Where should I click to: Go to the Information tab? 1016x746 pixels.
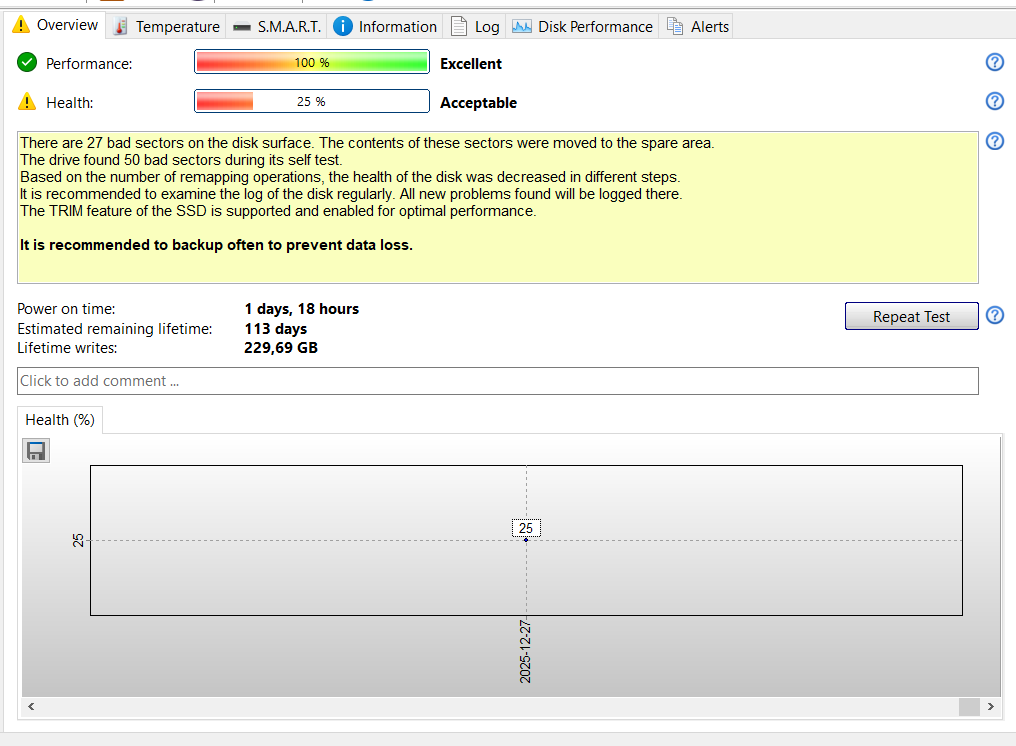(x=386, y=26)
